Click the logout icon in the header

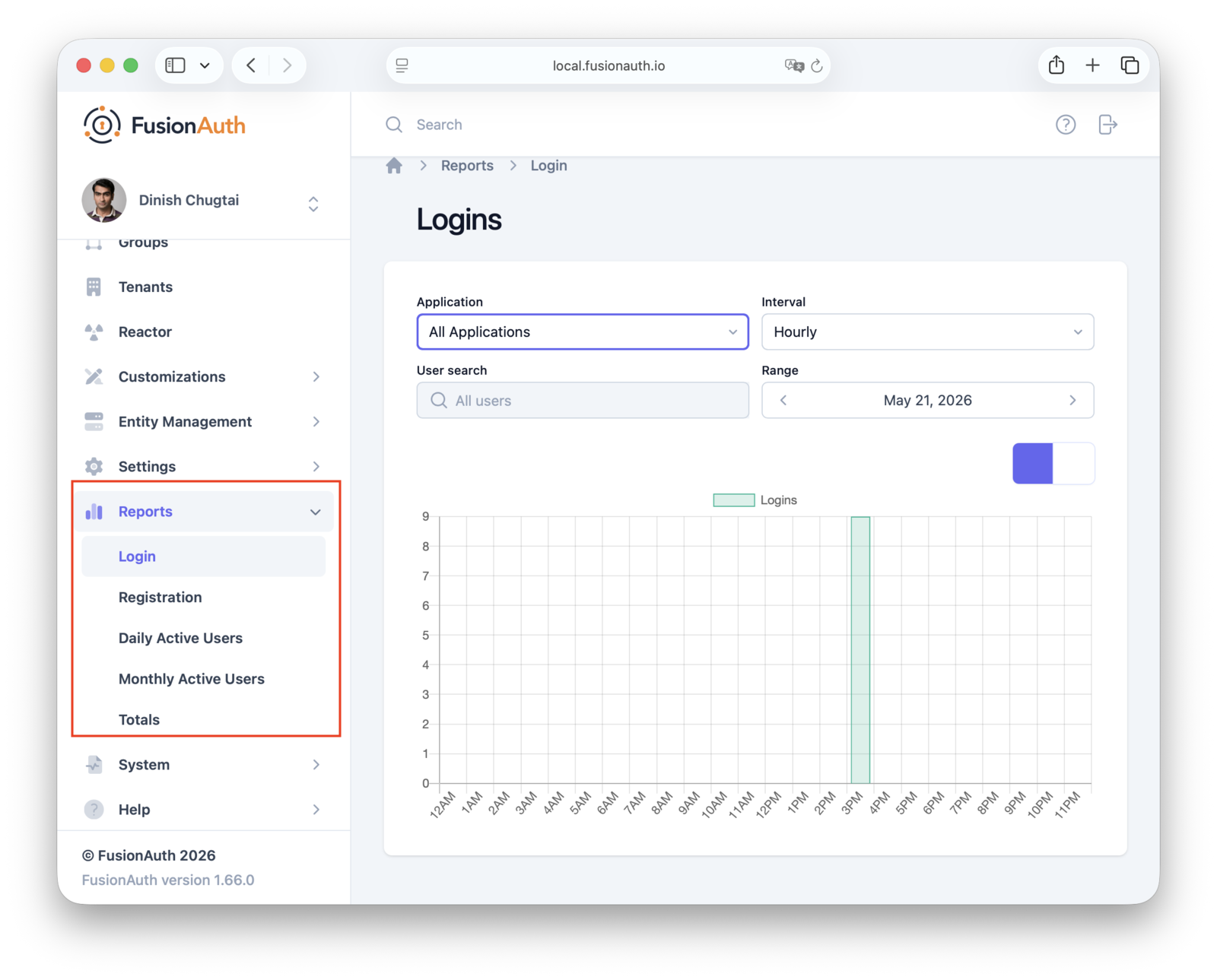(1108, 125)
